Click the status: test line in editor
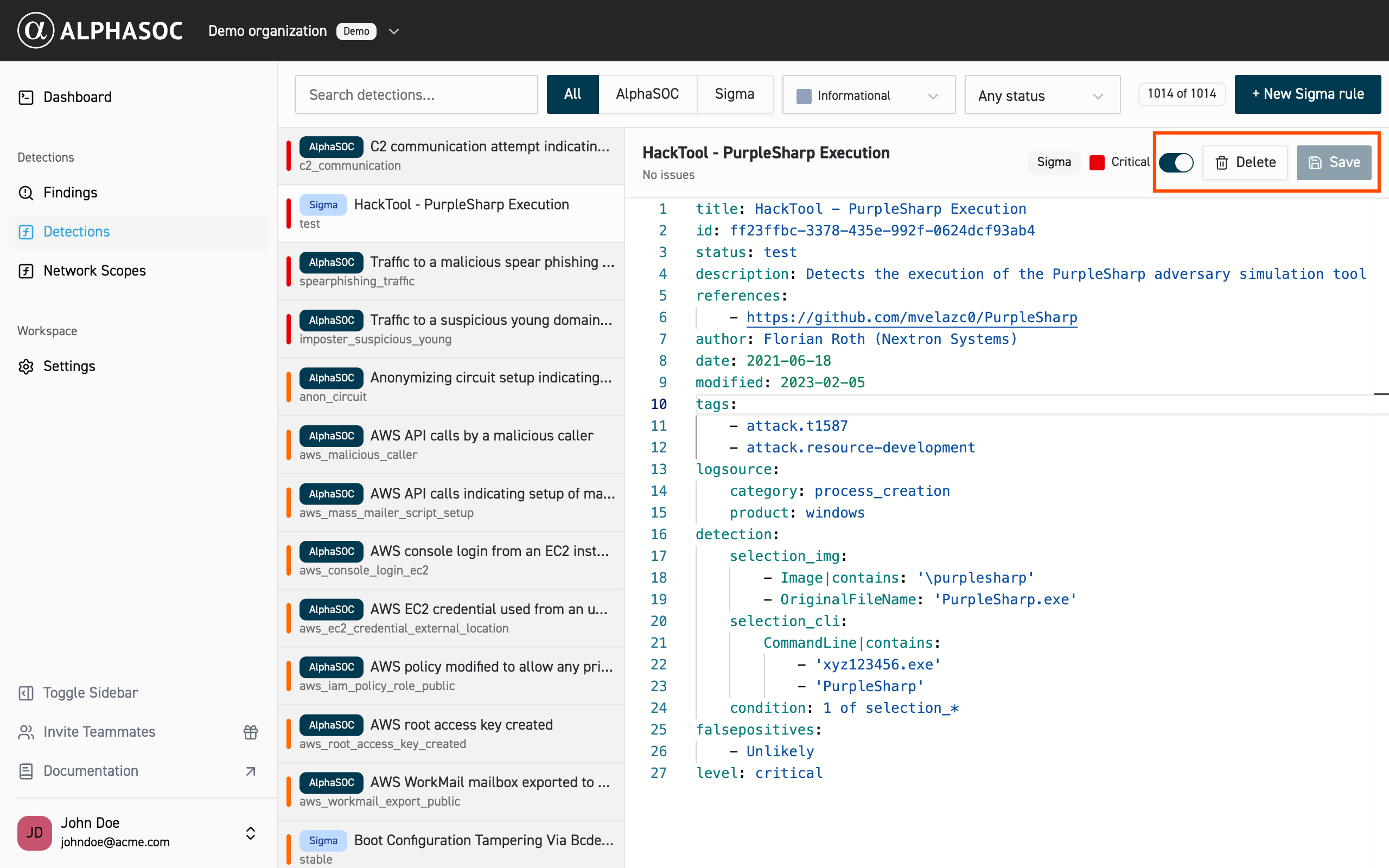Image resolution: width=1389 pixels, height=868 pixels. point(746,252)
